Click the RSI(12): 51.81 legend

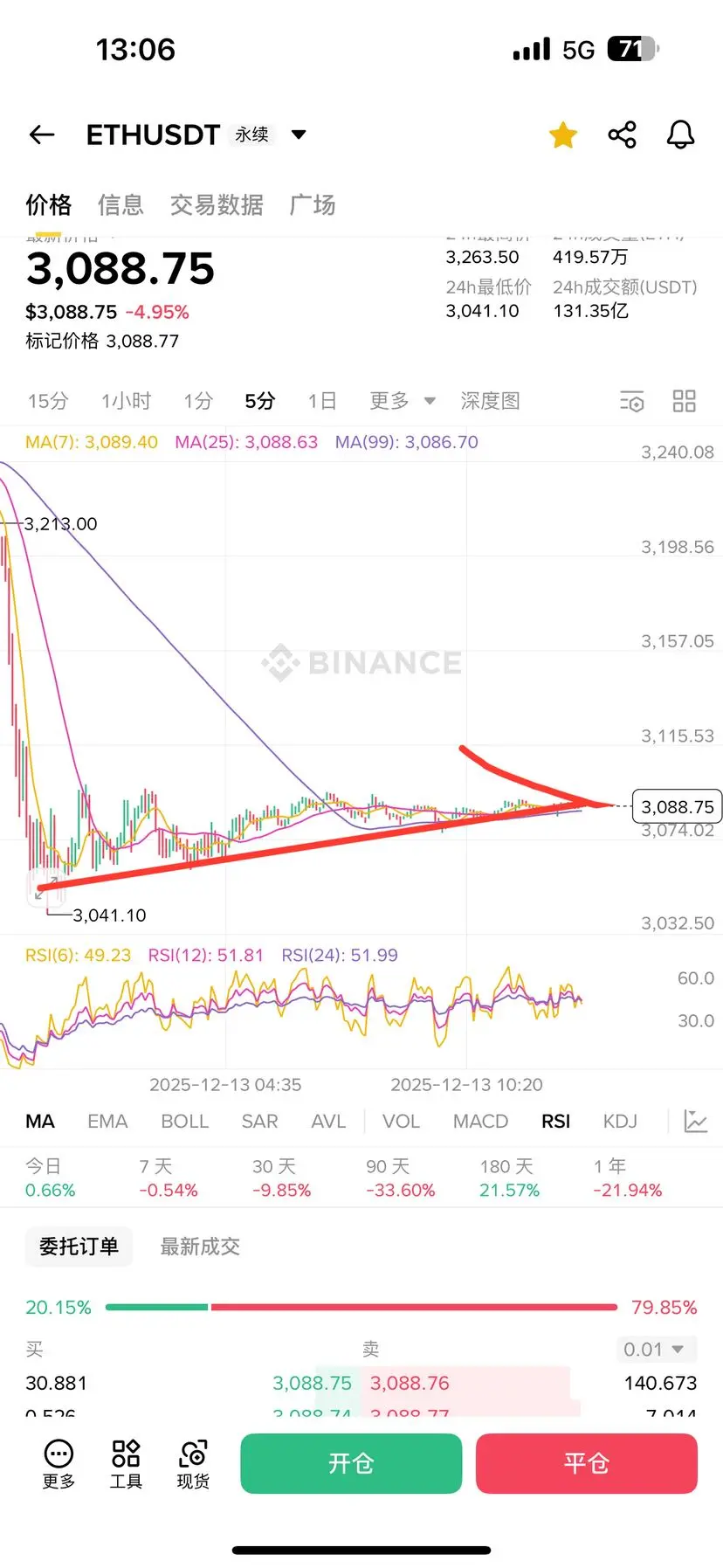pyautogui.click(x=205, y=955)
